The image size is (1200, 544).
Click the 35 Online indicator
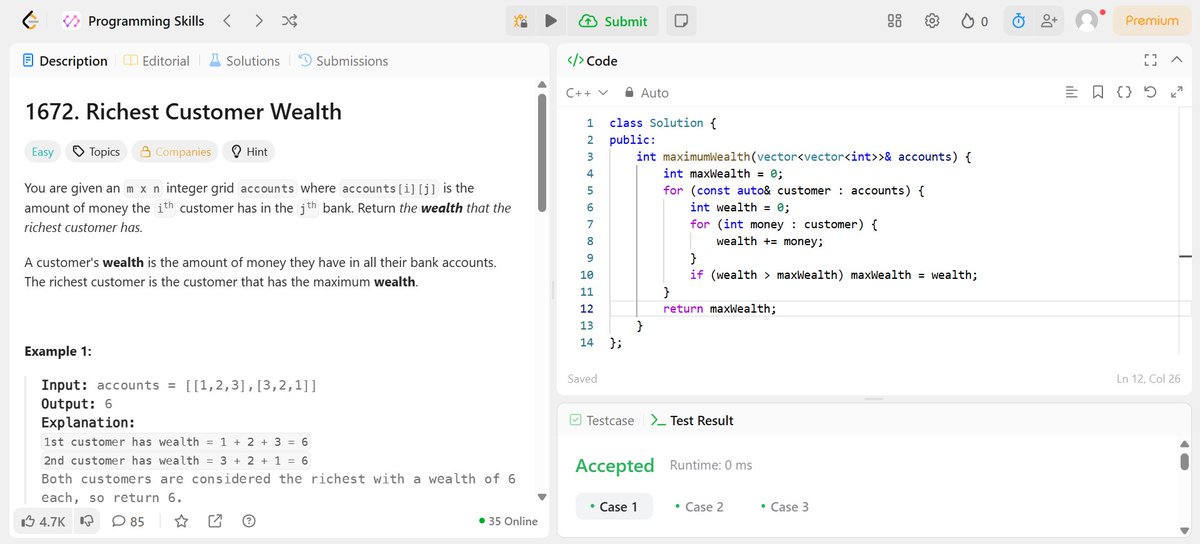pyautogui.click(x=508, y=521)
